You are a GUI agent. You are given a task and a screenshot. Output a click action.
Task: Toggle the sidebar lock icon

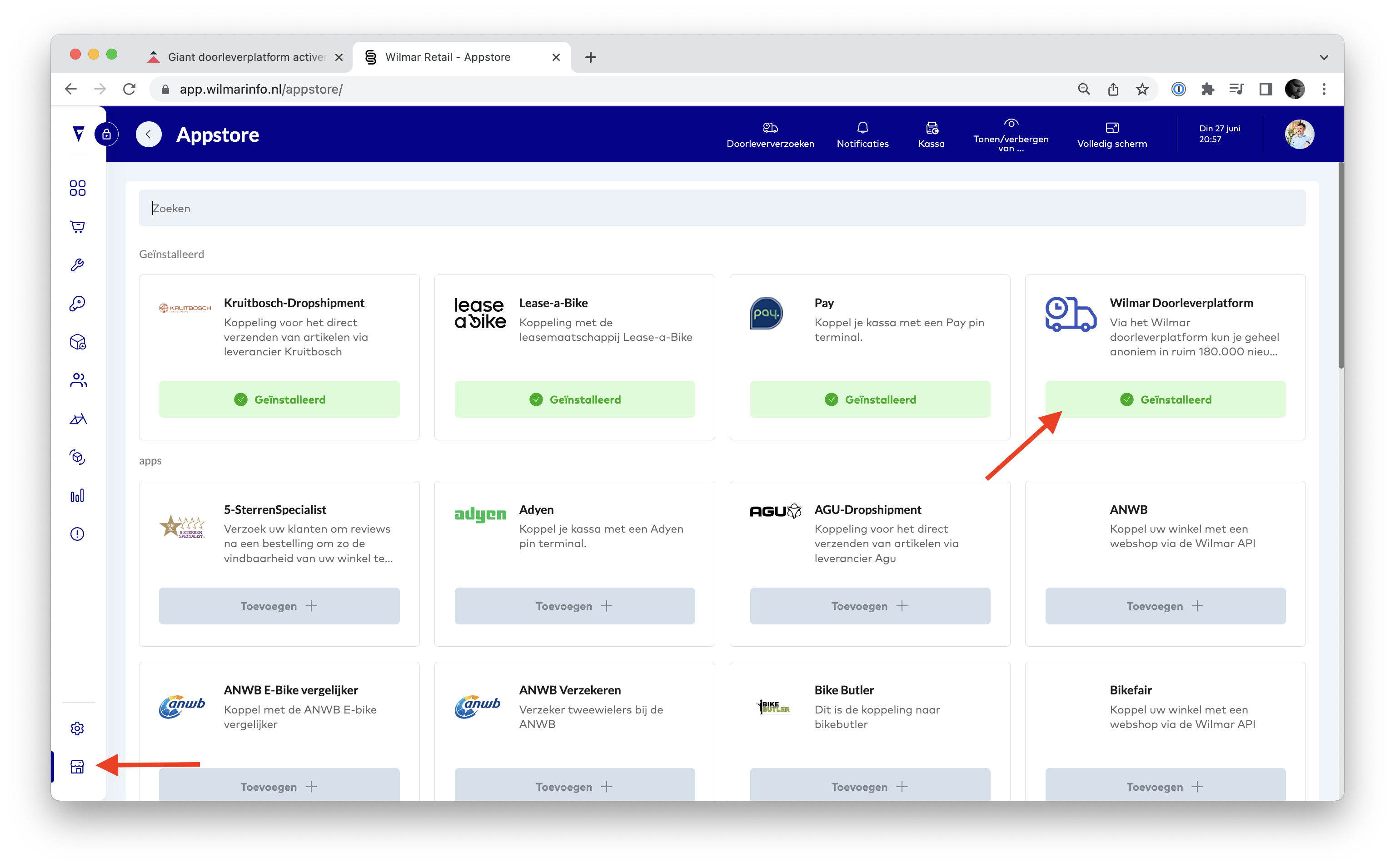[x=107, y=135]
